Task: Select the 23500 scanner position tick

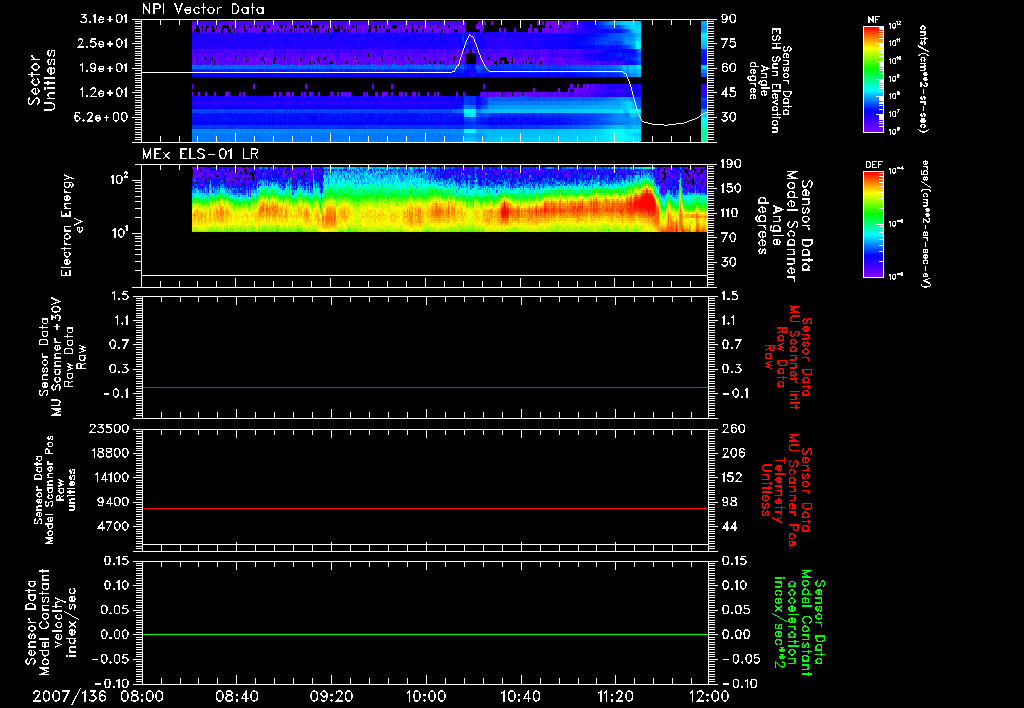Action: click(x=109, y=429)
